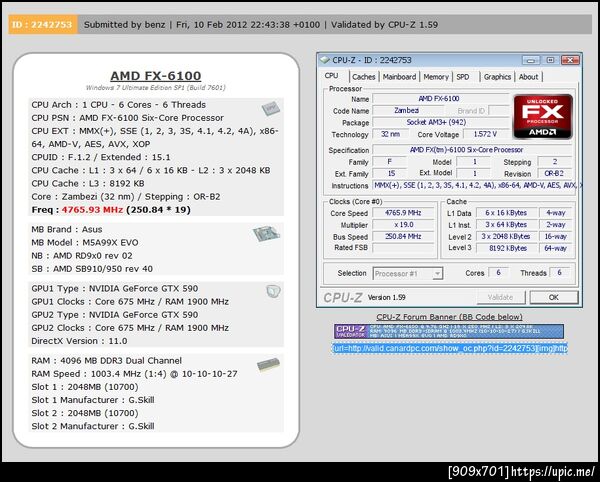Click the CPU-Z validator banner image
The image size is (600, 482).
tap(449, 331)
